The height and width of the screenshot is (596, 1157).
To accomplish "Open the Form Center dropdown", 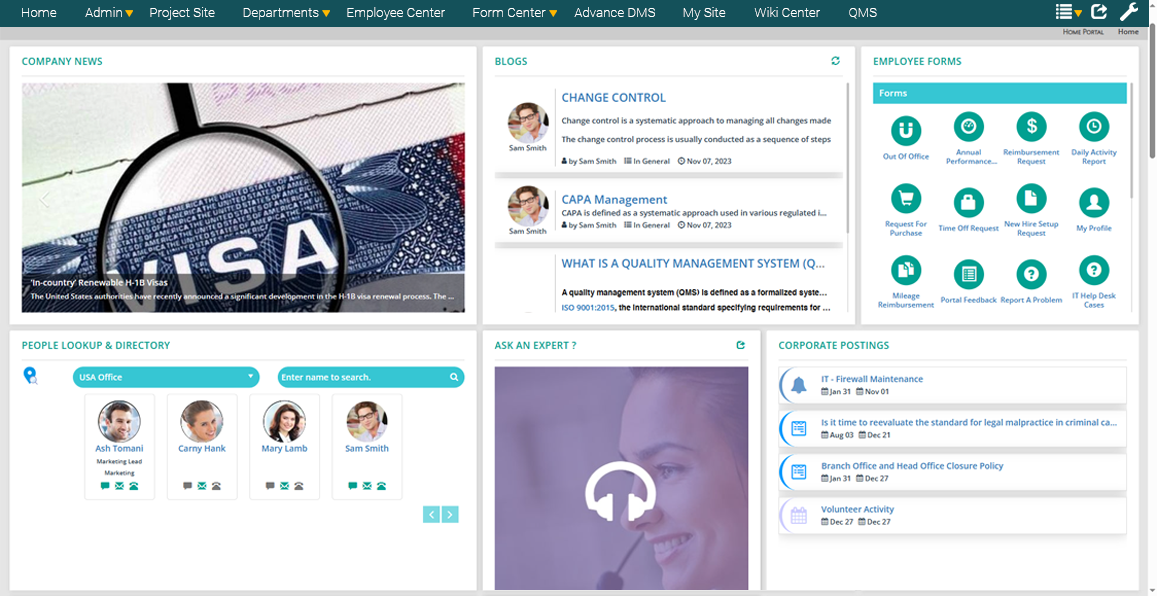I will pyautogui.click(x=513, y=13).
